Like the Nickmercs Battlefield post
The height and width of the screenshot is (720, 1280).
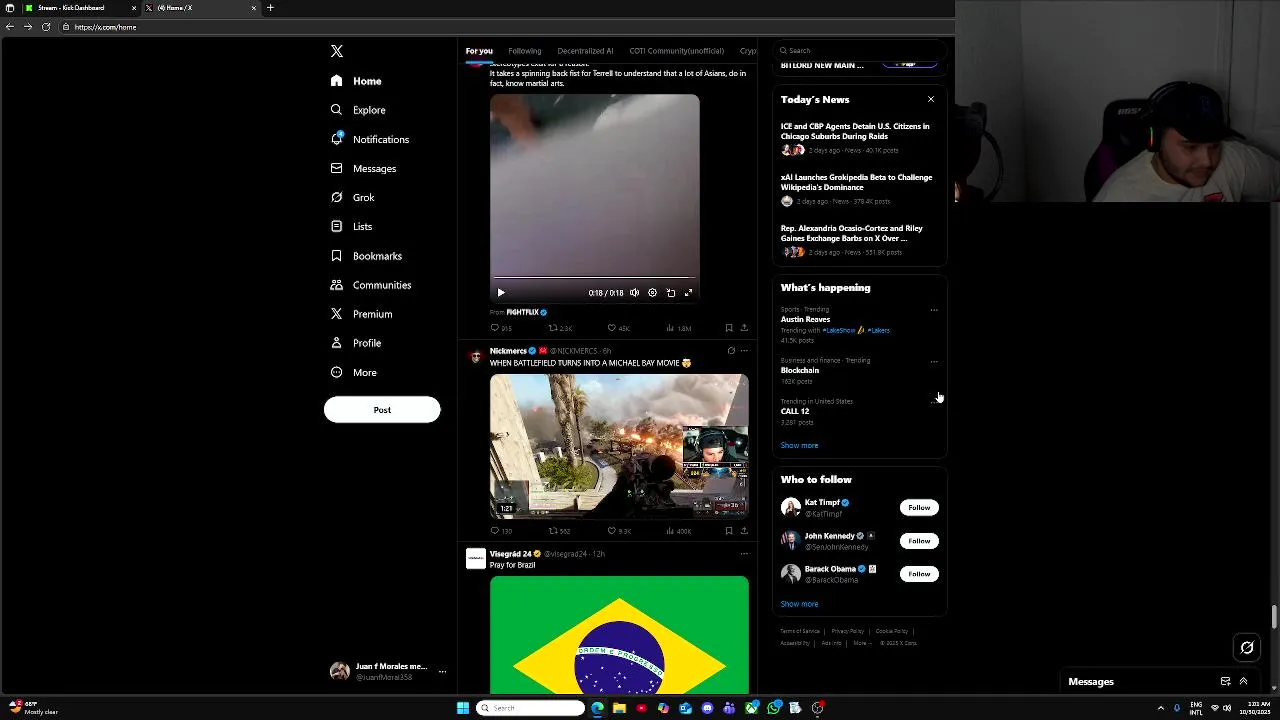[x=619, y=531]
